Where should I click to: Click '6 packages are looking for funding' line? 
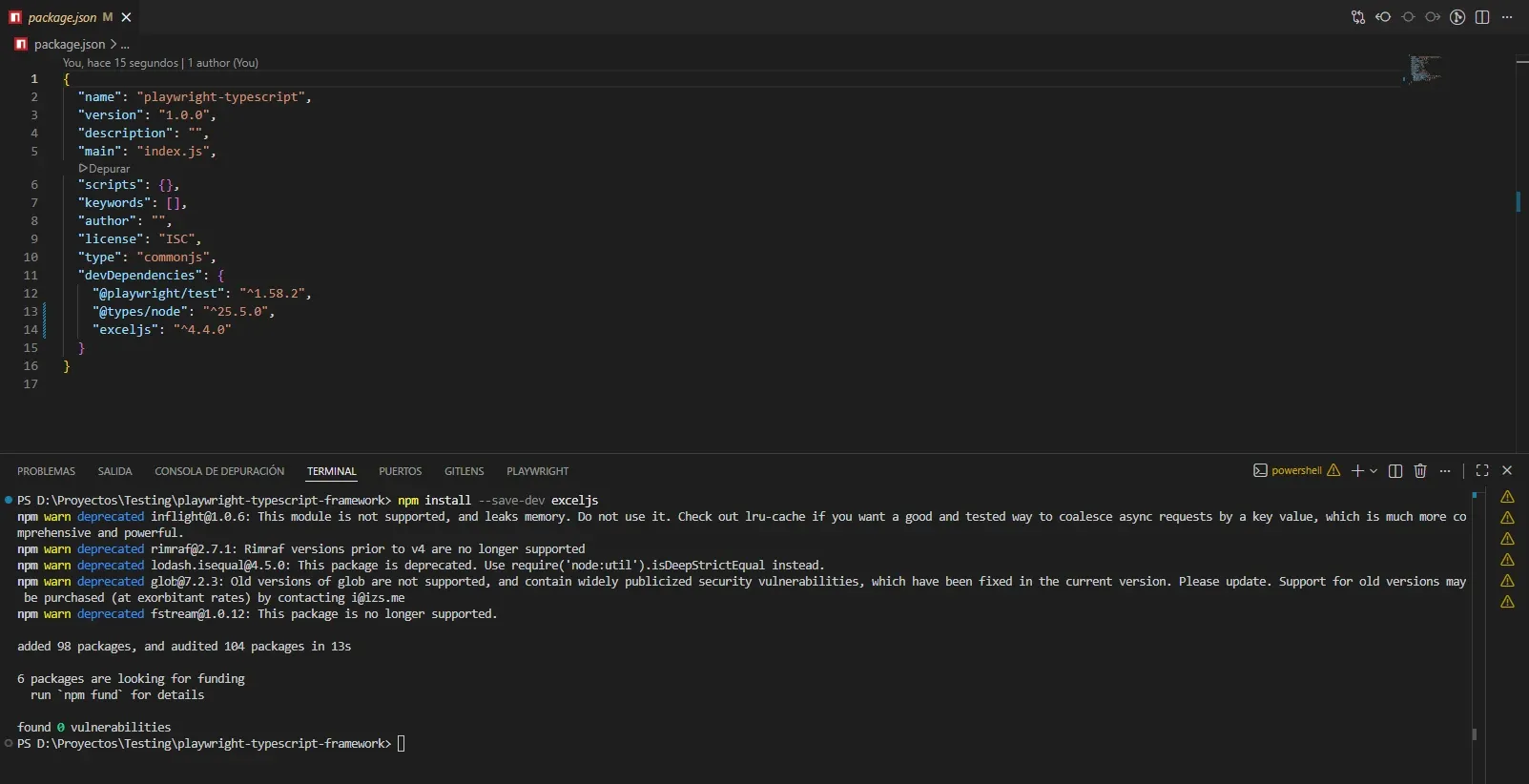click(131, 678)
